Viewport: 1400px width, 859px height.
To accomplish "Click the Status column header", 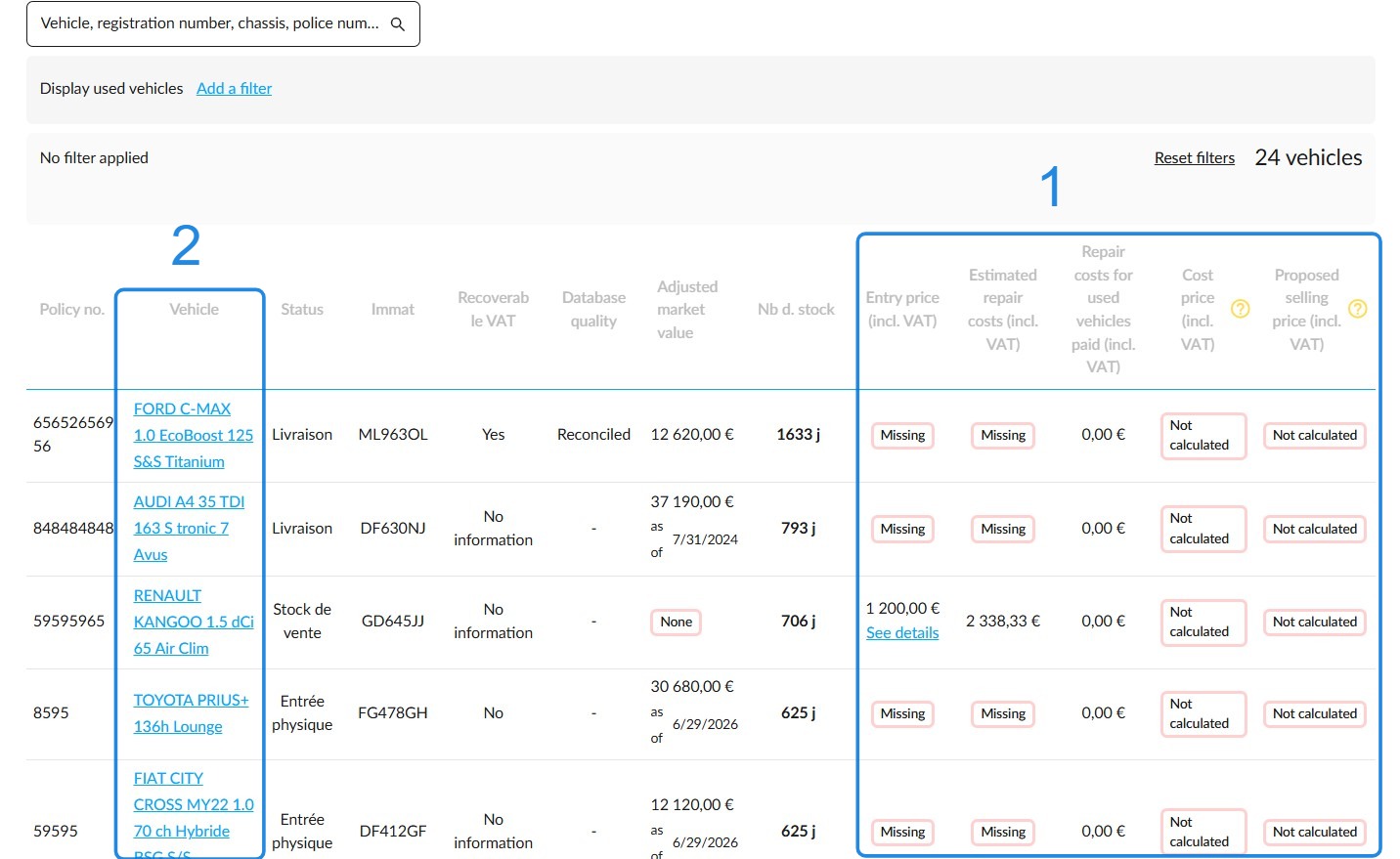I will tap(301, 309).
